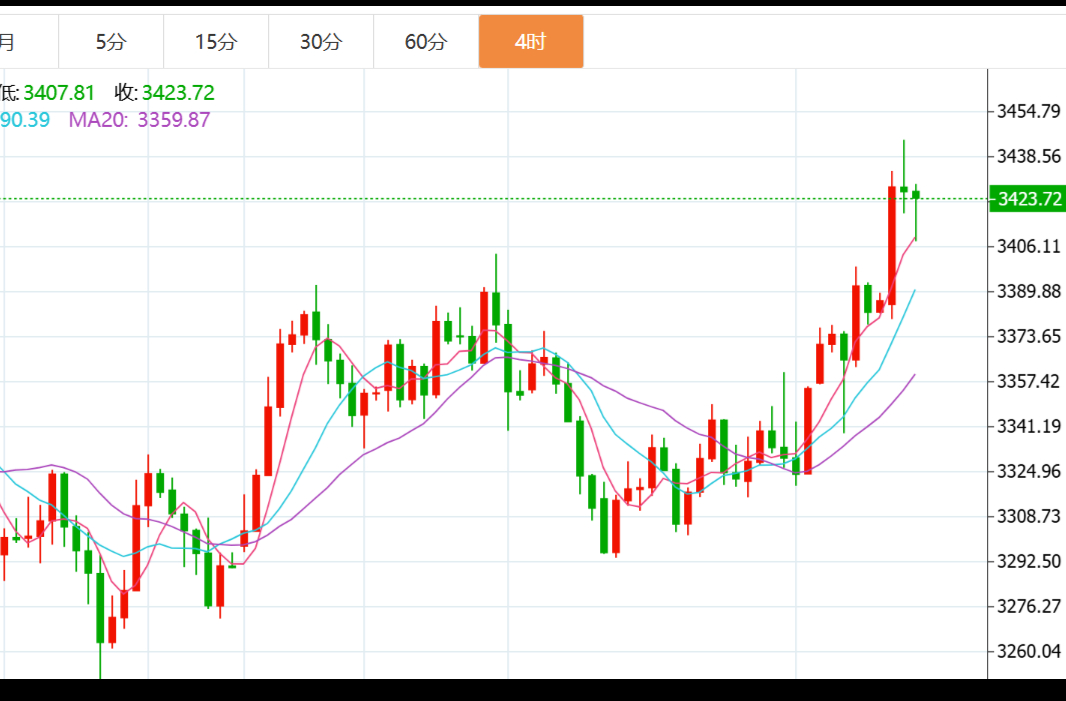The width and height of the screenshot is (1066, 701).
Task: Click the 3454.79 price axis label
Action: [x=1029, y=112]
